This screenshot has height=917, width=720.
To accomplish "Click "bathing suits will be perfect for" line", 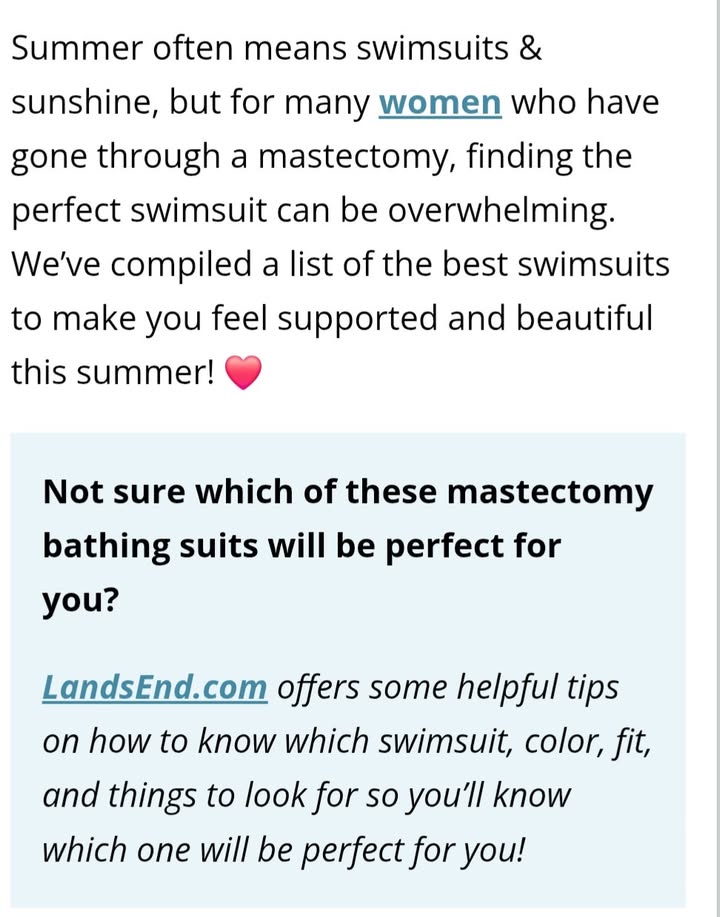I will click(302, 546).
